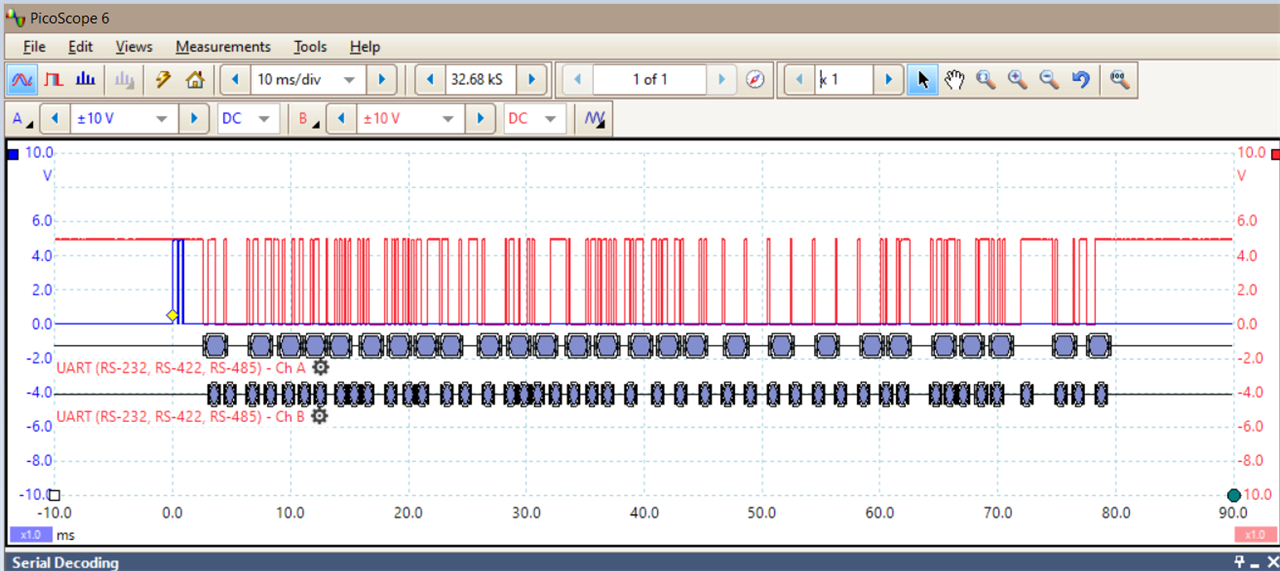Increase the 32.68 kS sample count
This screenshot has width=1280, height=571.
532,79
